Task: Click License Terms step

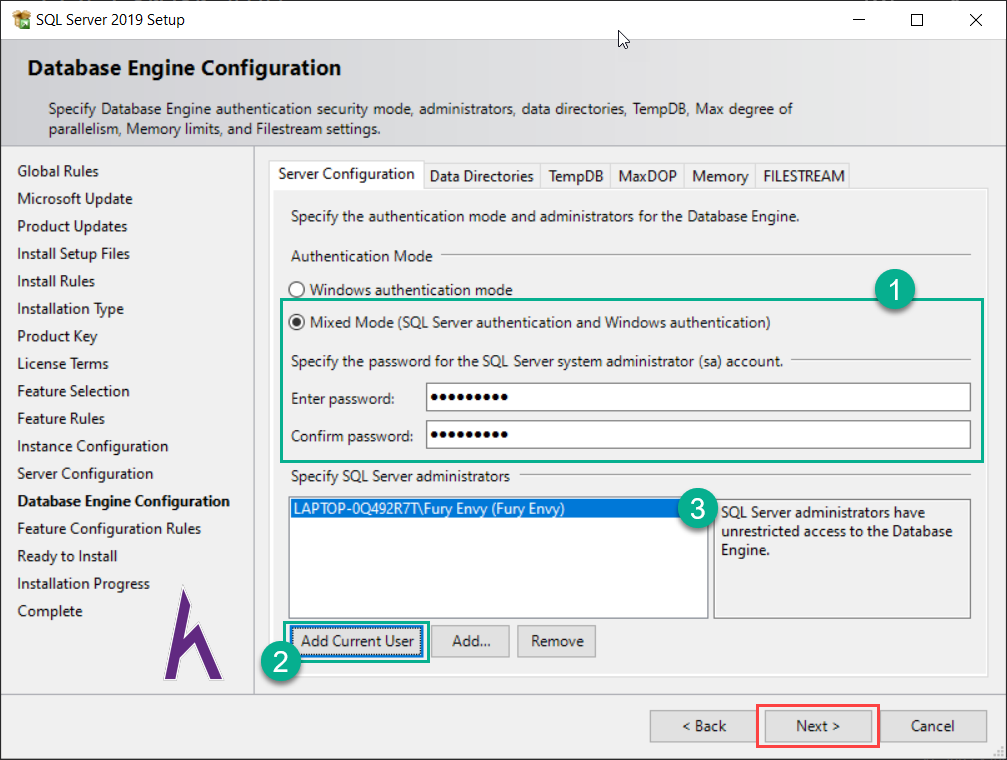Action: [x=63, y=364]
